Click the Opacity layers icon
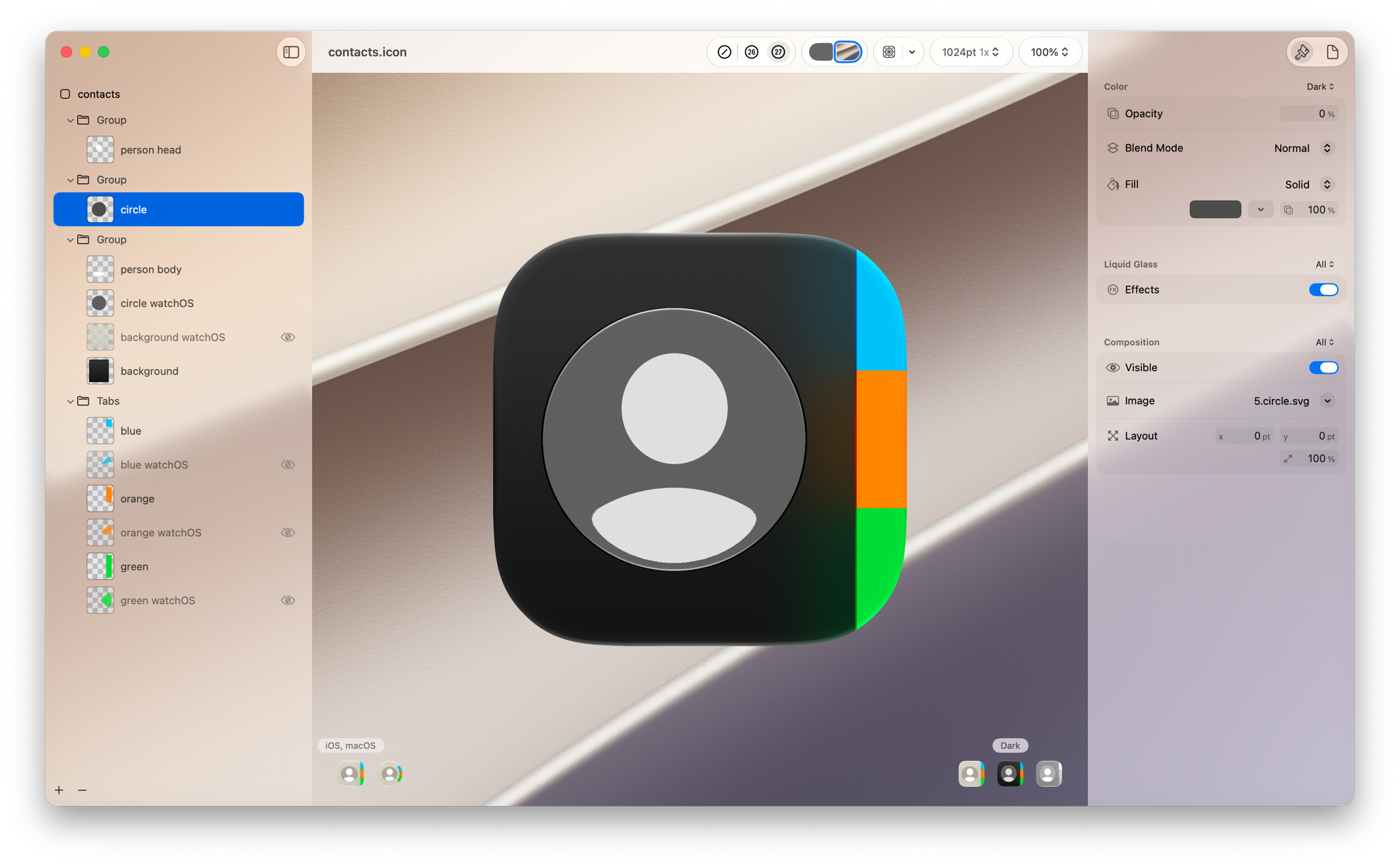 pyautogui.click(x=1113, y=114)
